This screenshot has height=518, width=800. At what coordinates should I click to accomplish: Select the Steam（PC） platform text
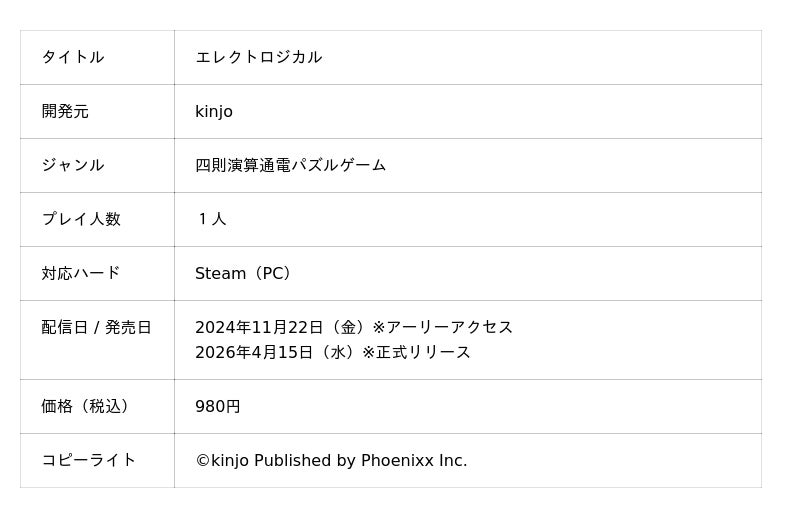coord(245,273)
